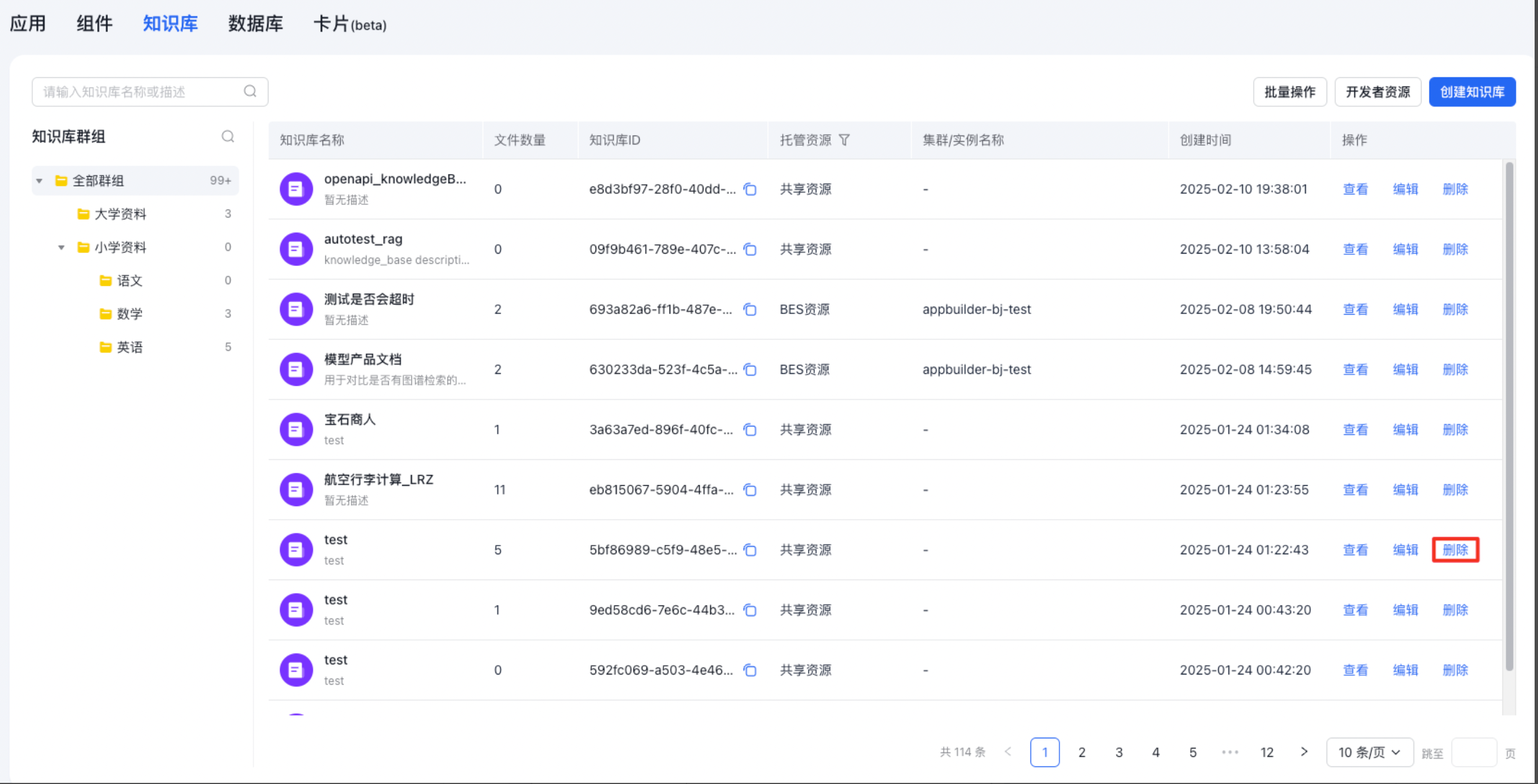Focus the knowledge base search input
1538x784 pixels.
pos(150,92)
